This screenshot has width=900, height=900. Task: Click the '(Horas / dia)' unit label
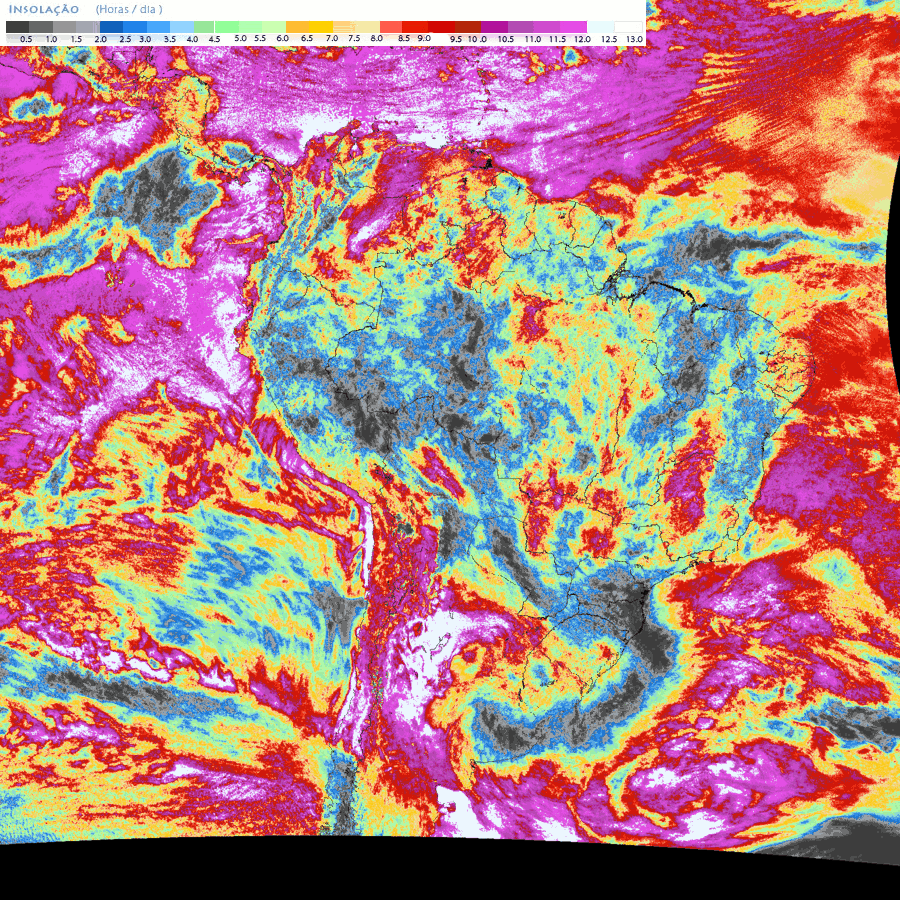(129, 9)
